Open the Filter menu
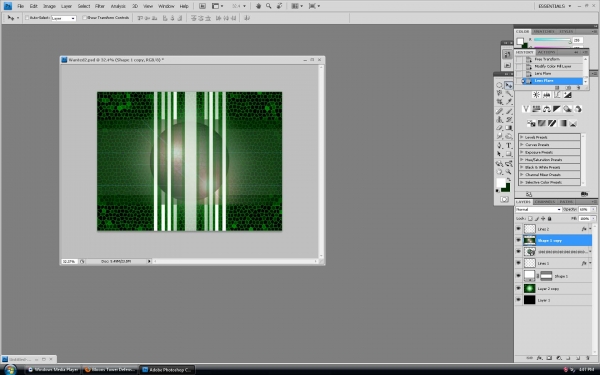600x375 pixels. tap(100, 6)
